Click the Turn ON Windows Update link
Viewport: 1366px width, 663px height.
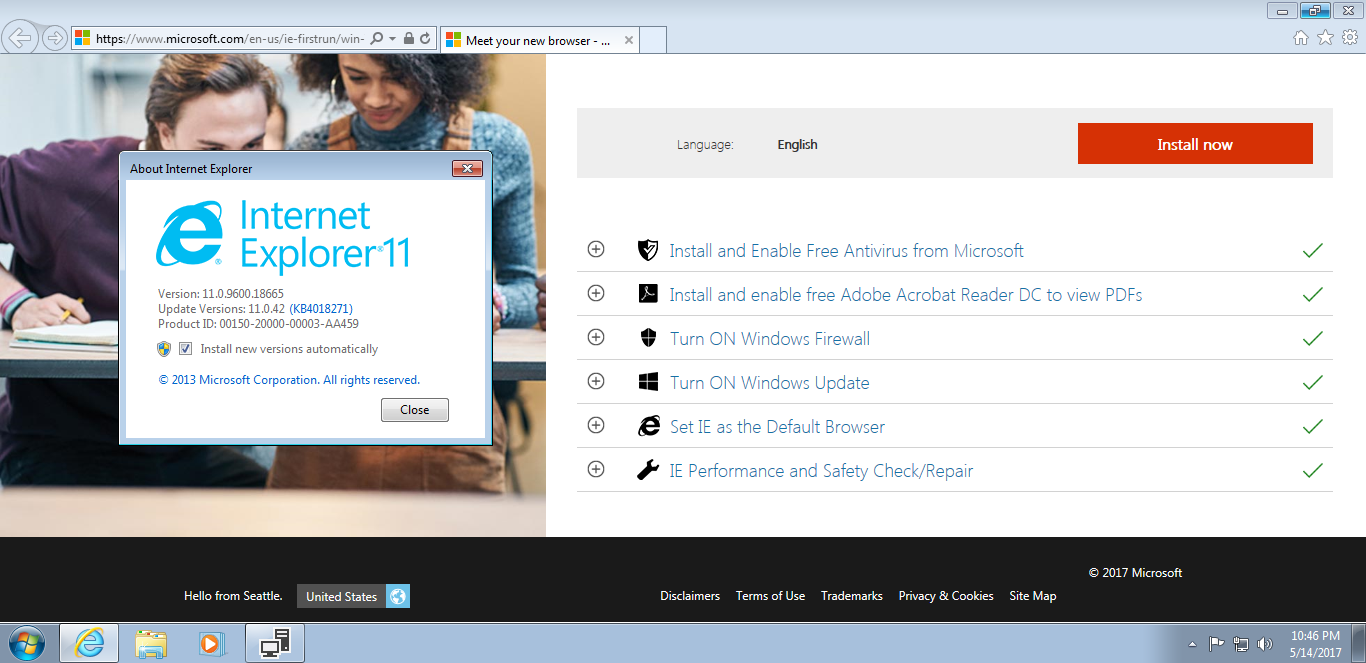point(770,383)
